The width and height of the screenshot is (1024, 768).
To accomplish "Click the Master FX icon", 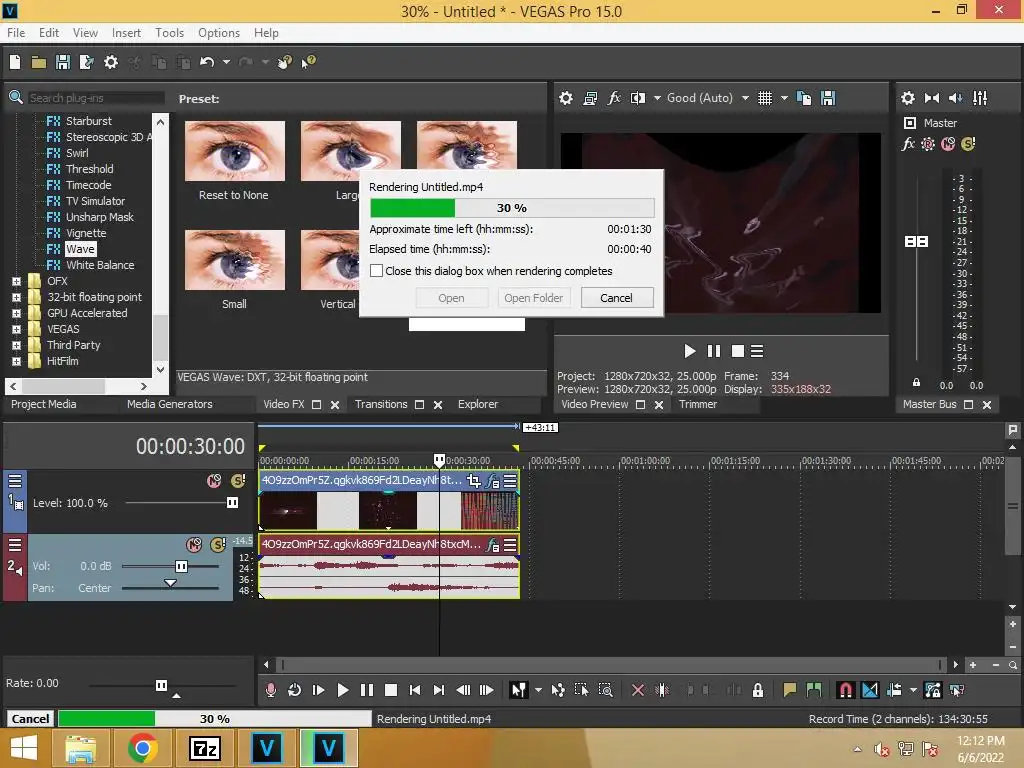I will point(908,144).
